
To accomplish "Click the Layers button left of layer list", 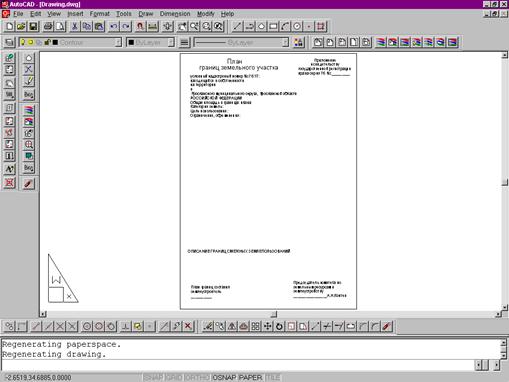I will [x=9, y=42].
